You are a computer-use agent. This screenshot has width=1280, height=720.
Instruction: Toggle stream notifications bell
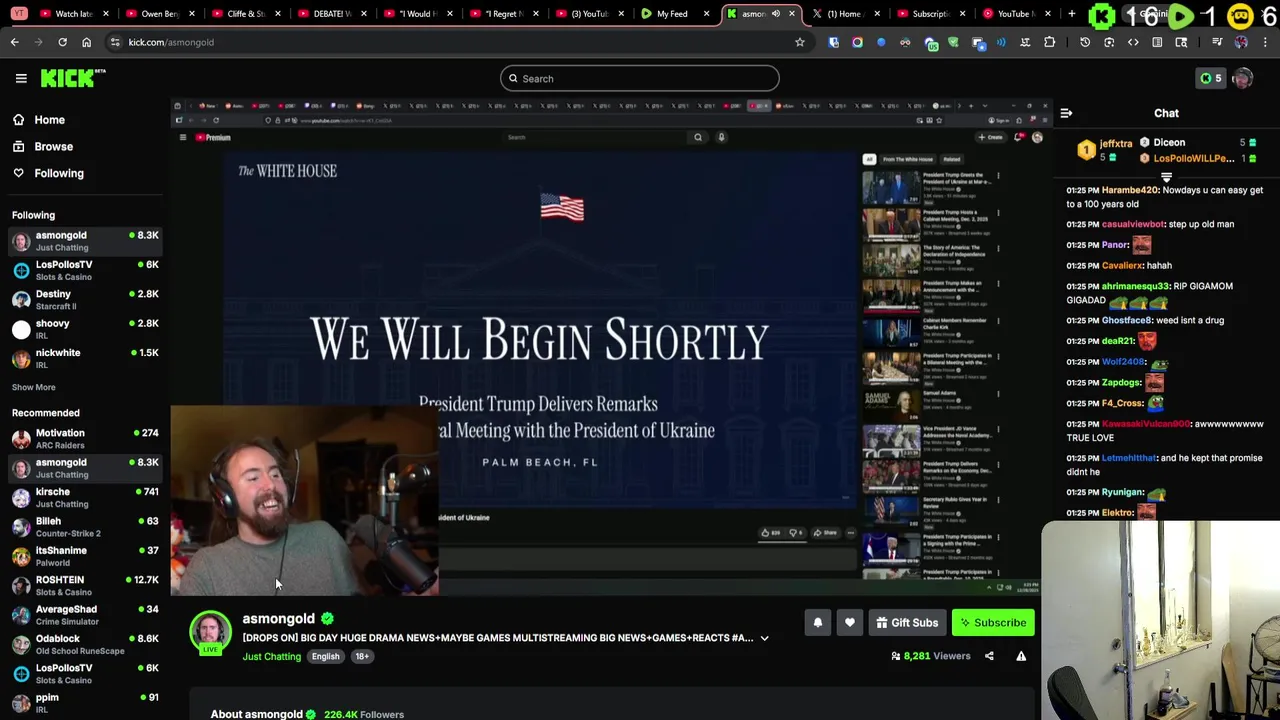pos(817,623)
